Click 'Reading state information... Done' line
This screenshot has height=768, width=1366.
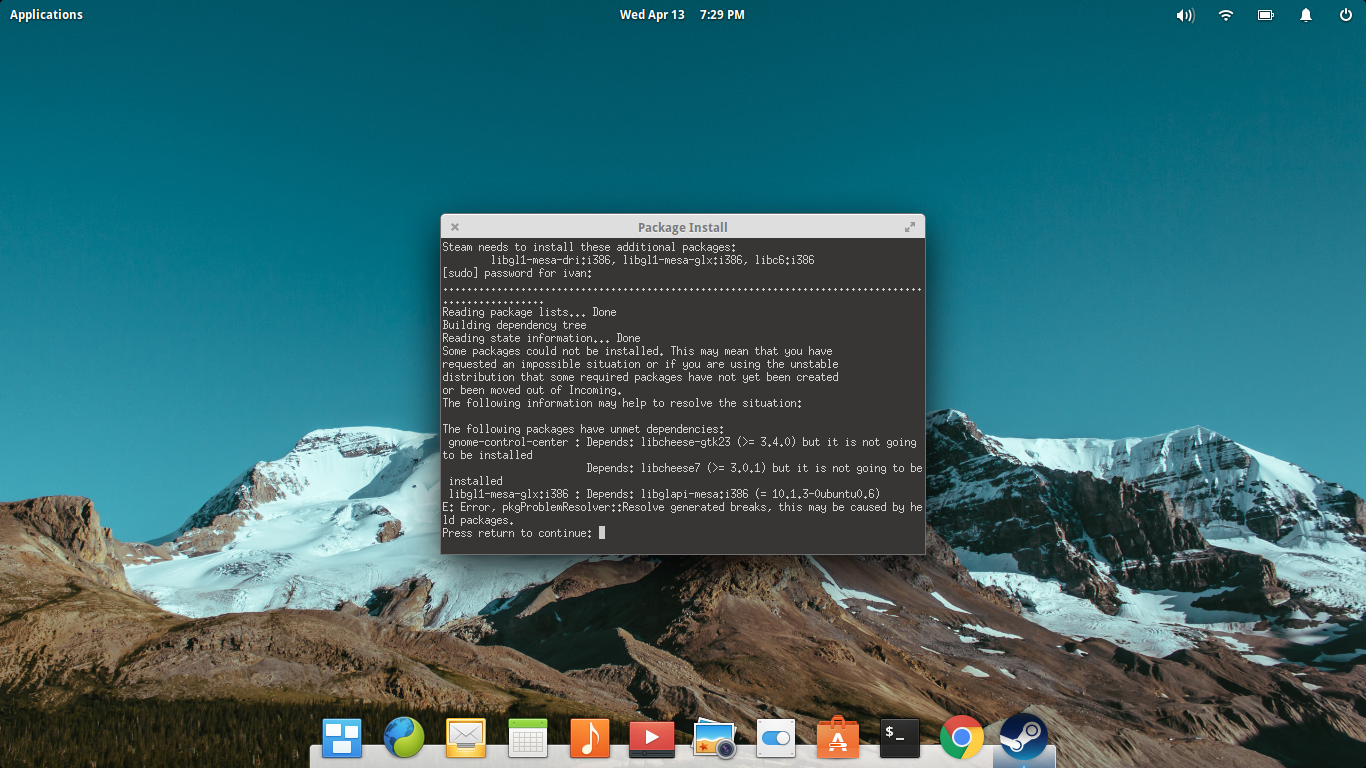click(541, 338)
